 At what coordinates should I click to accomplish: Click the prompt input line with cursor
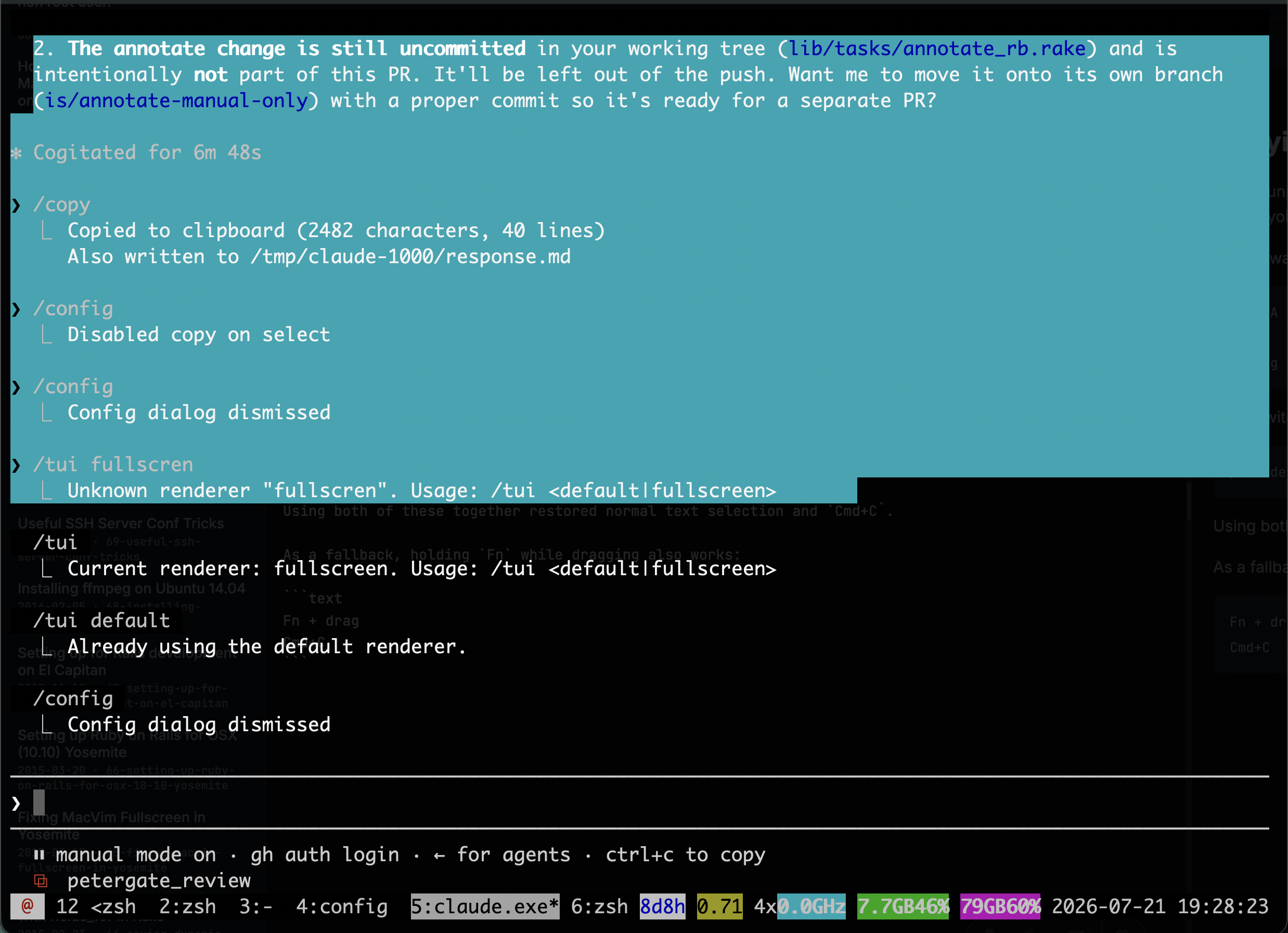coord(639,802)
